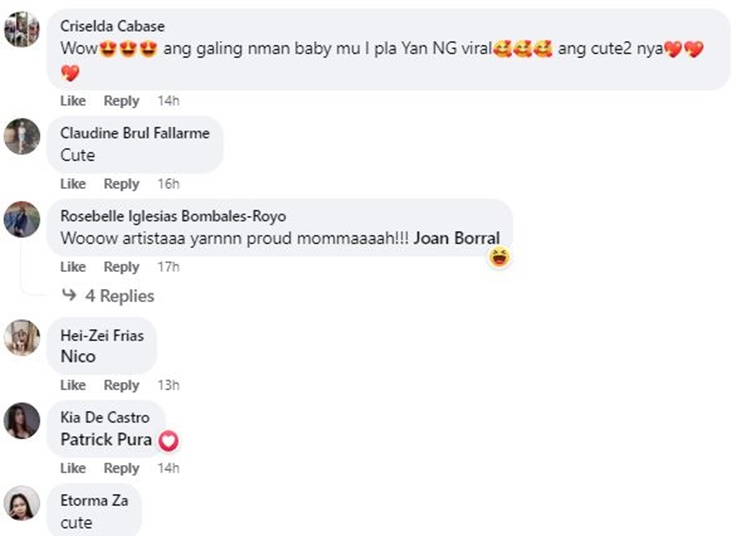Click the tagged name Nico
750x536 pixels.
tap(78, 356)
